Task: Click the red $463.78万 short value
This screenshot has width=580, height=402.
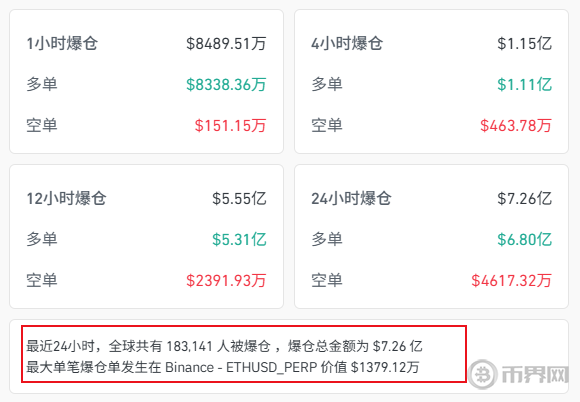Action: tap(516, 125)
